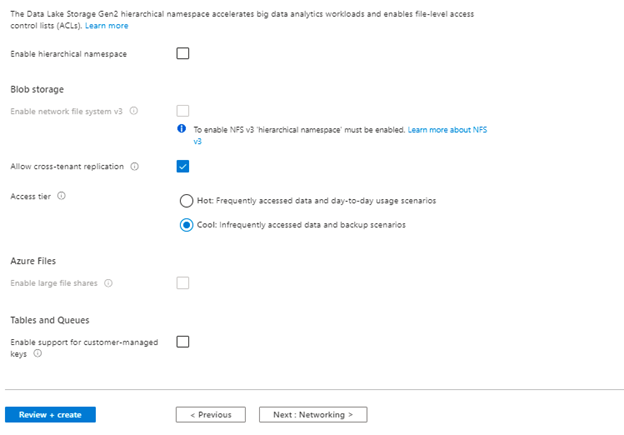This screenshot has height=435, width=624.
Task: Proceed with Next : Networking button
Action: pyautogui.click(x=312, y=414)
